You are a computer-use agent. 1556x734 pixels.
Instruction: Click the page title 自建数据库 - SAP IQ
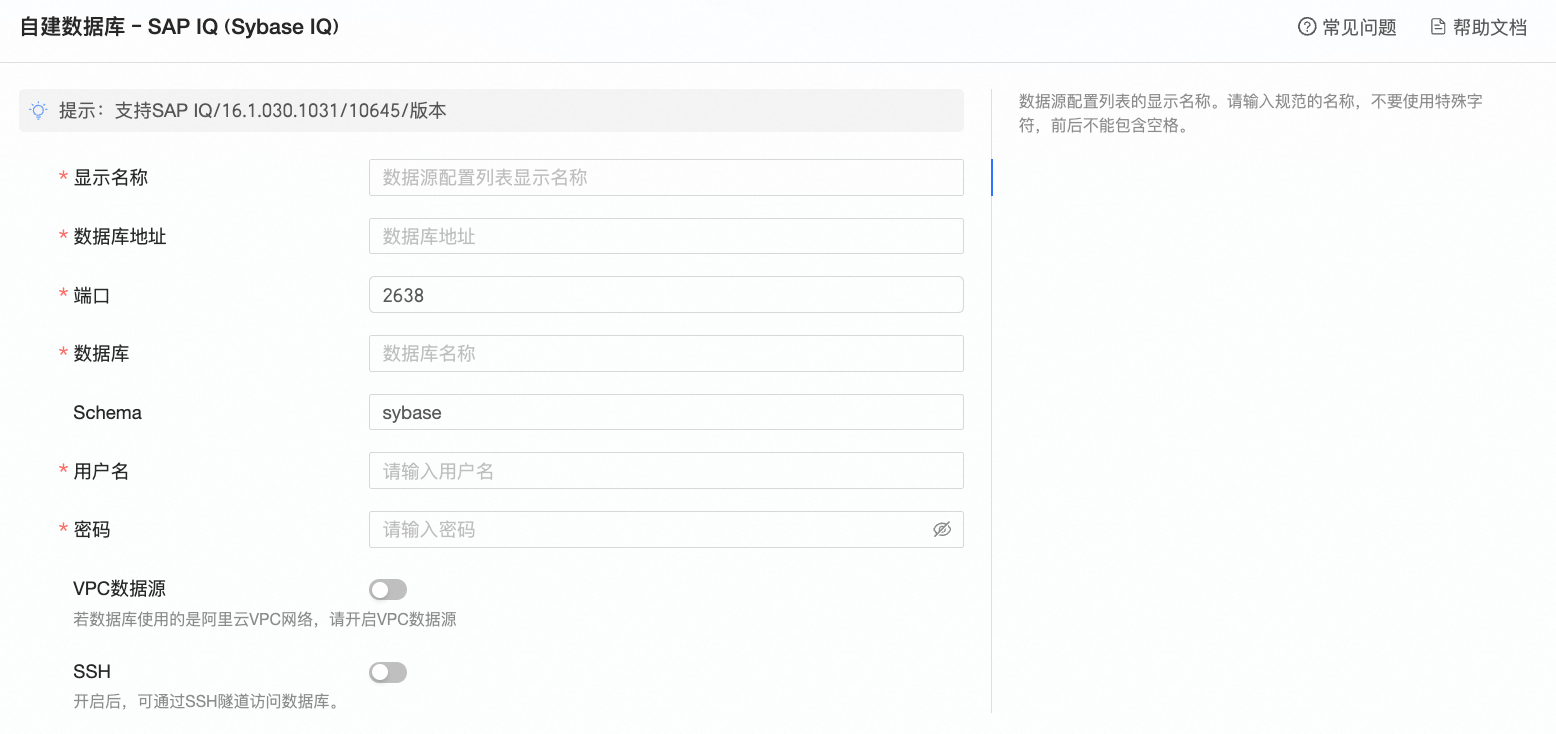point(180,27)
